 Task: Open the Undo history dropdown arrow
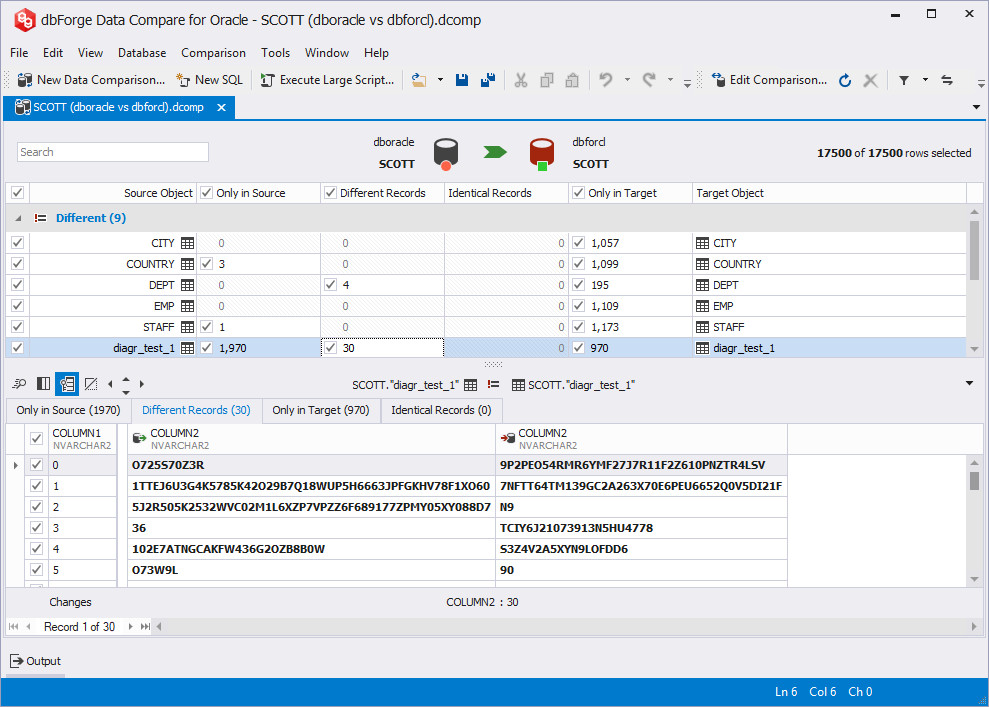tap(627, 80)
